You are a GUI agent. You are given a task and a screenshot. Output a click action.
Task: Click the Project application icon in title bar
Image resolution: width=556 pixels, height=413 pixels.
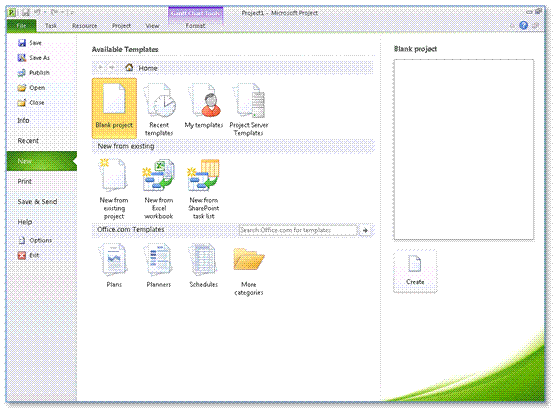12,12
